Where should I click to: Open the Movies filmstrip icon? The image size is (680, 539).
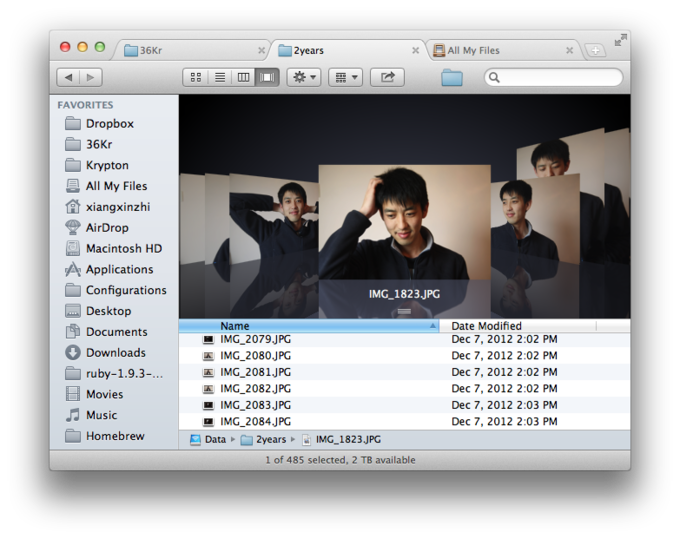tap(72, 394)
